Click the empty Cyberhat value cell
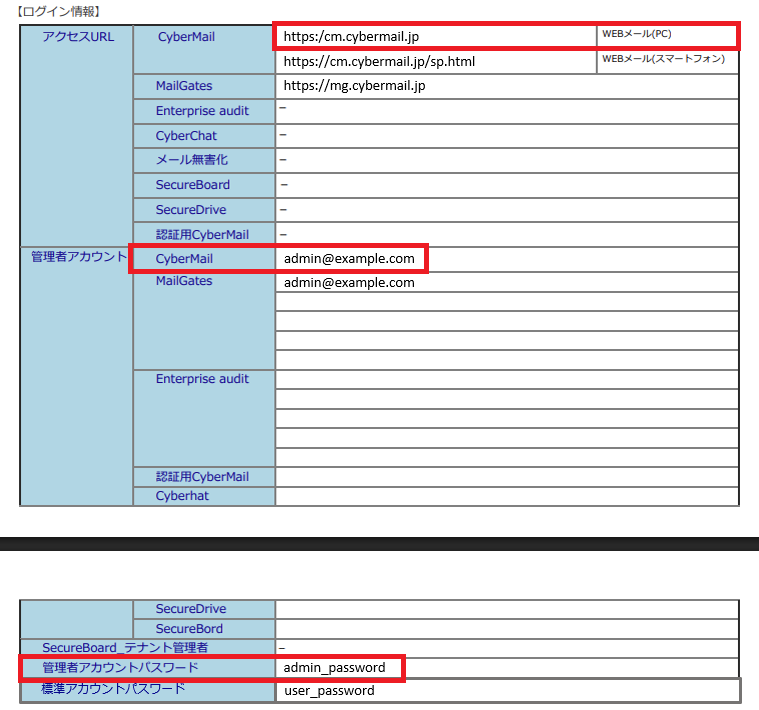 506,496
